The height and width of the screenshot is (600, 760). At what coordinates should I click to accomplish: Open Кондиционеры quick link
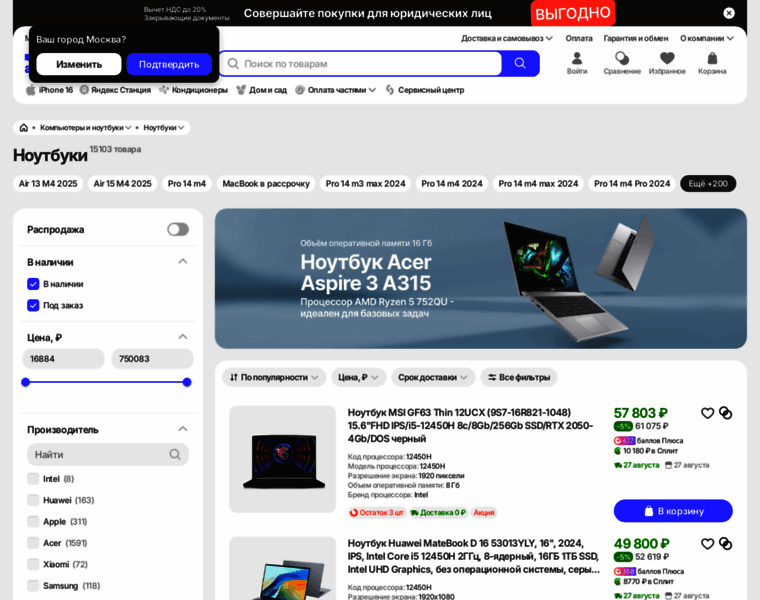click(x=193, y=90)
